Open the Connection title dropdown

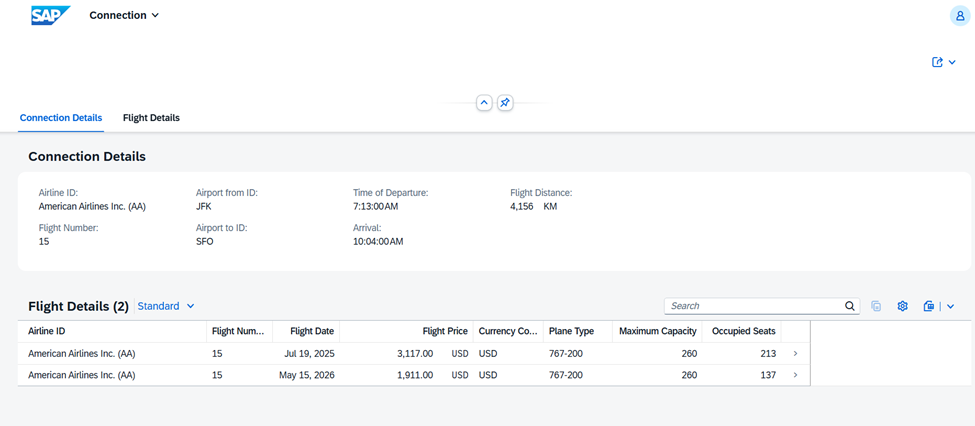[x=124, y=16]
